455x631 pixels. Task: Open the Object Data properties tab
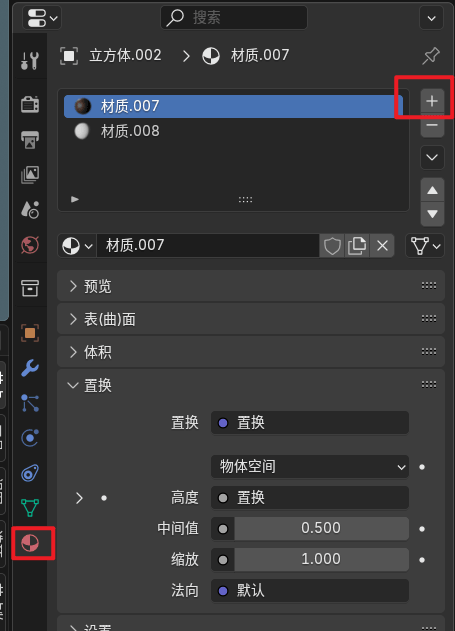point(30,508)
